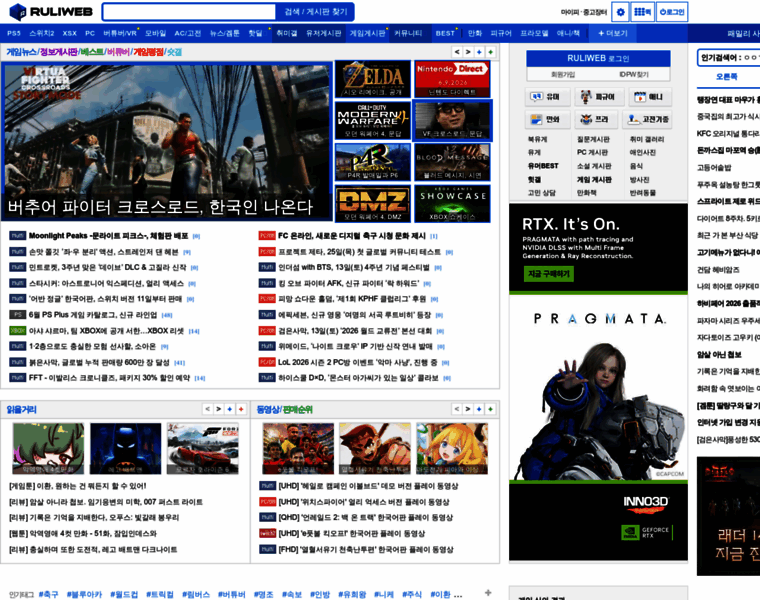Go to previous page in 동영상 section
The image size is (760, 600).
457,409
